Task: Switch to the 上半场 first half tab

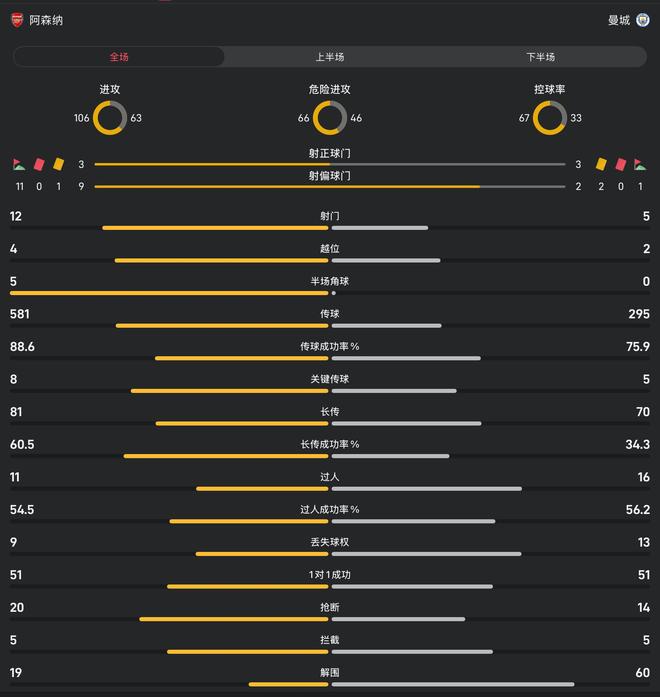Action: click(330, 57)
